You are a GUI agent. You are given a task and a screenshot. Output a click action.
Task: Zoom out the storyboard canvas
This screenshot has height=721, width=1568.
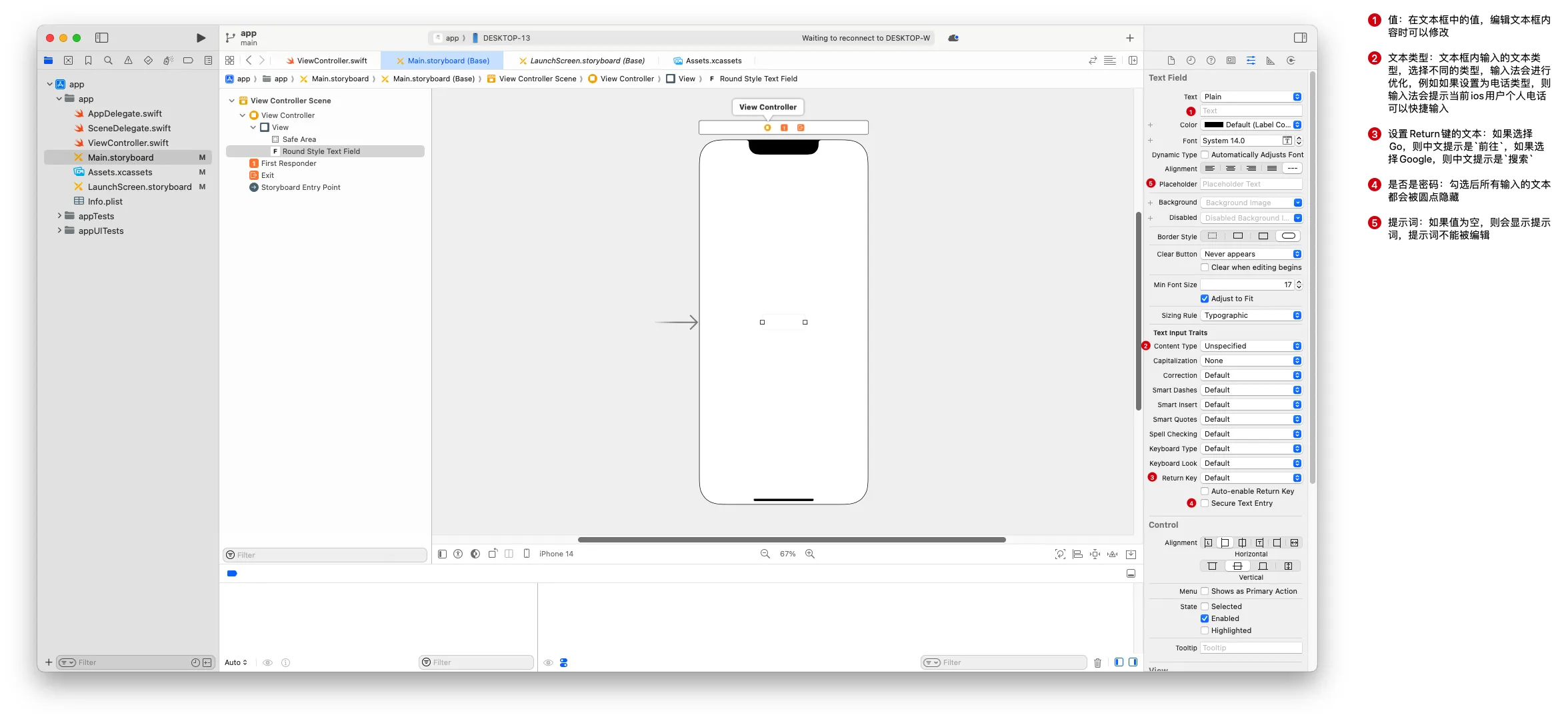(x=765, y=554)
